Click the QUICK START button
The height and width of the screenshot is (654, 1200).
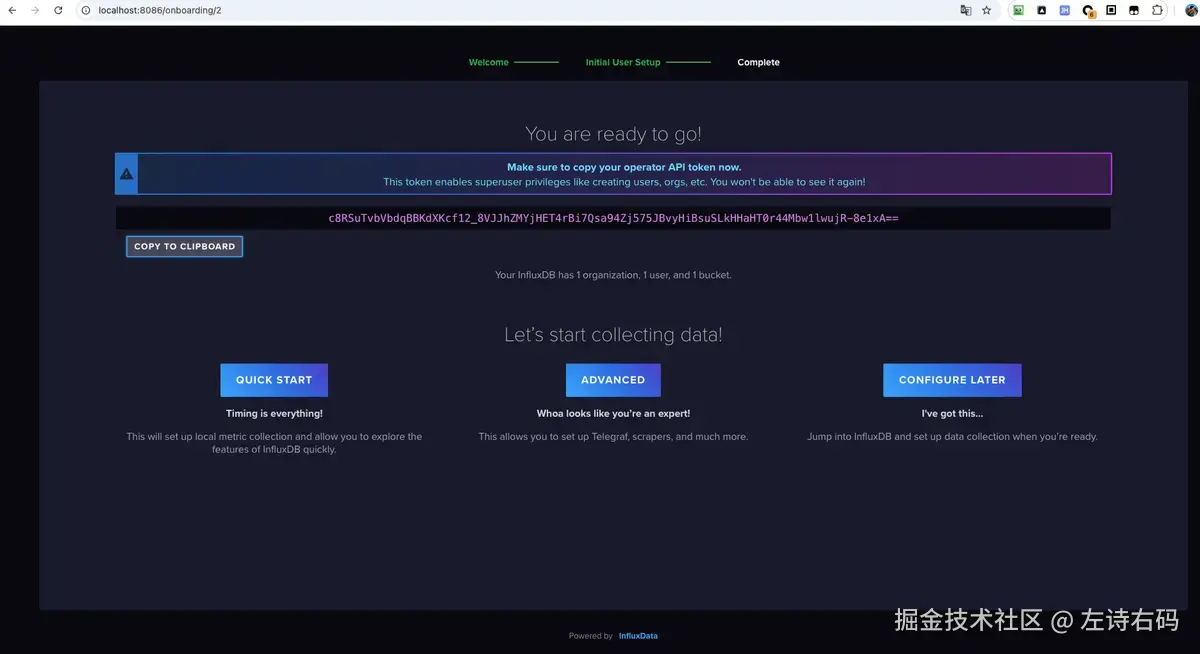274,380
